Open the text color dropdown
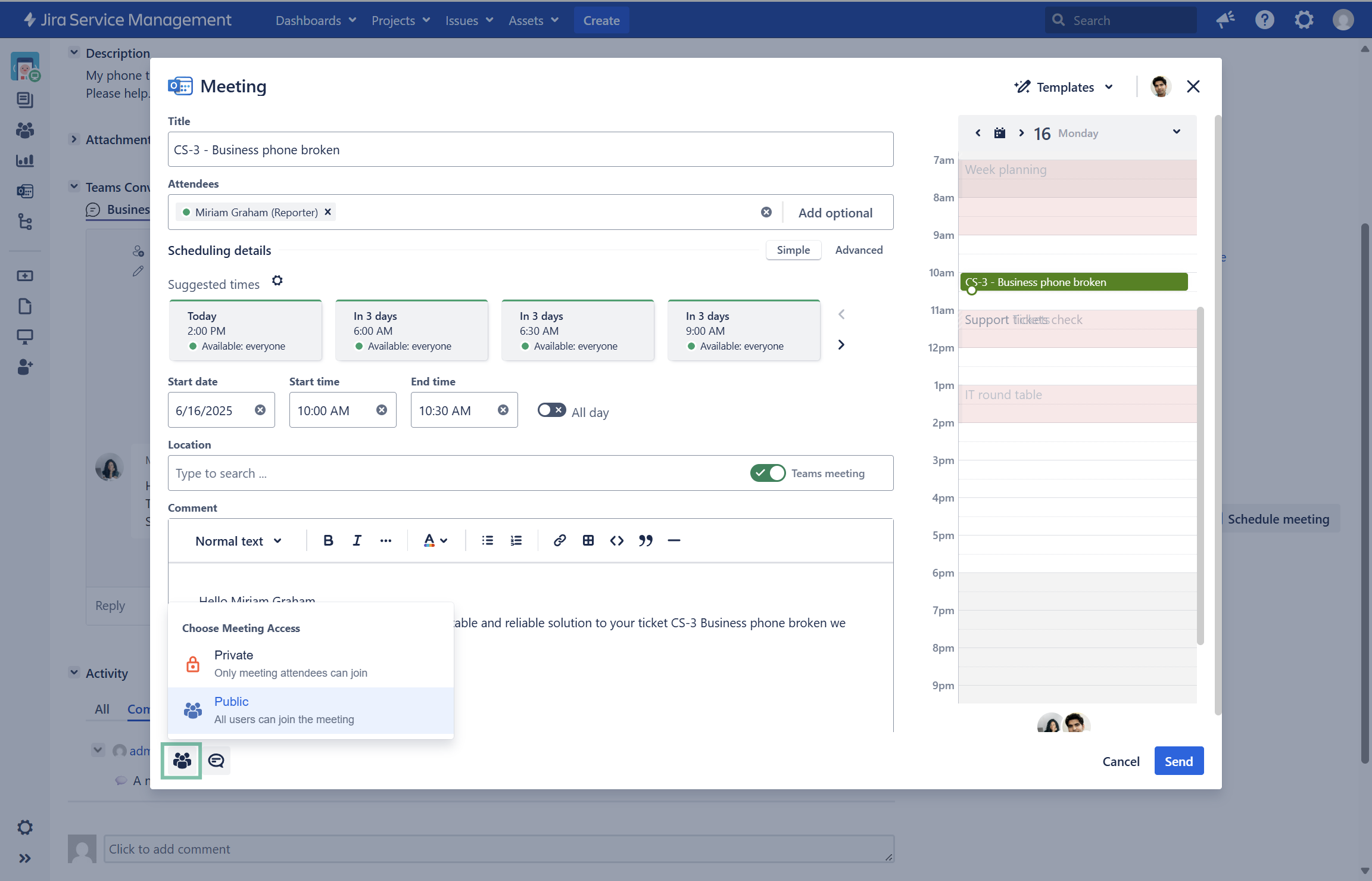The height and width of the screenshot is (881, 1372). pos(435,540)
